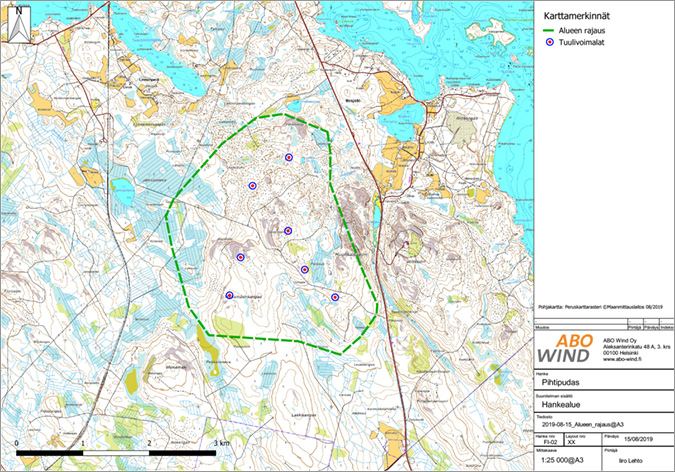The image size is (675, 472).
Task: Click the project name 'Pihtipudas'
Action: tap(560, 382)
